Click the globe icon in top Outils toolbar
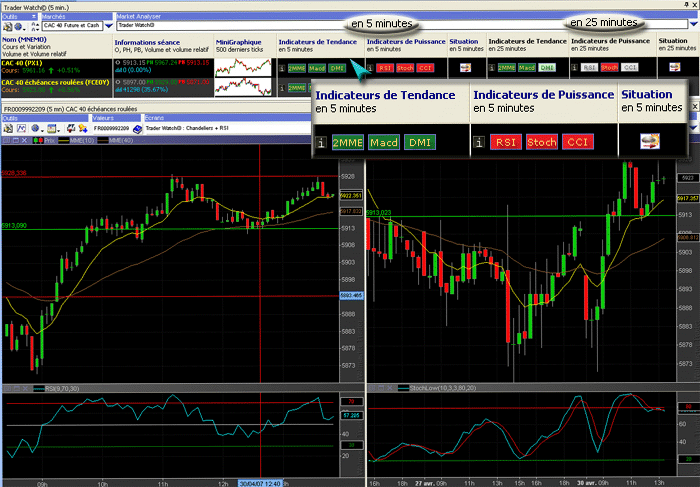700x487 pixels. [18, 26]
